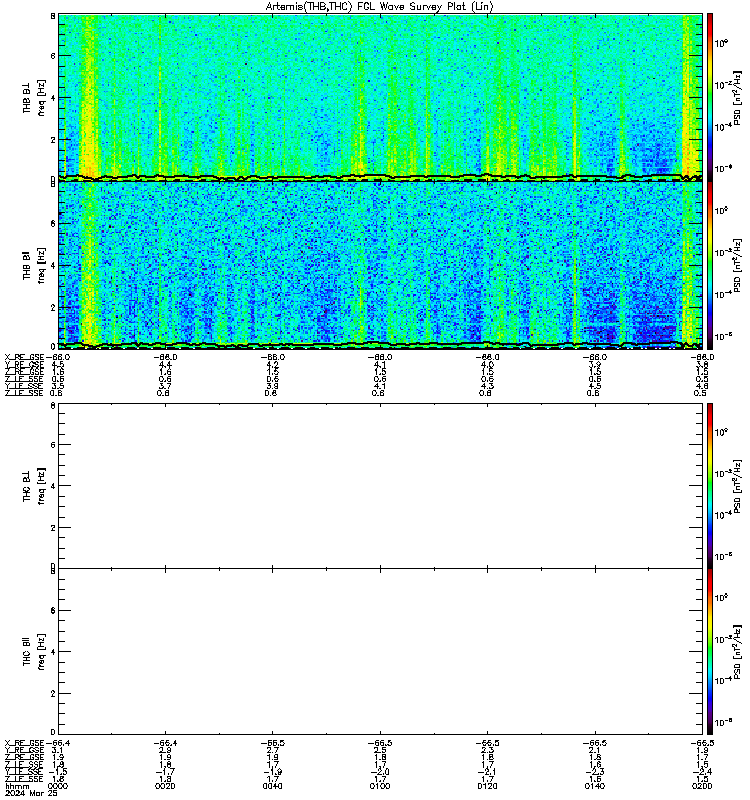
Task: Click the color bar beside the THB B∥ panel
Action: 710,265
